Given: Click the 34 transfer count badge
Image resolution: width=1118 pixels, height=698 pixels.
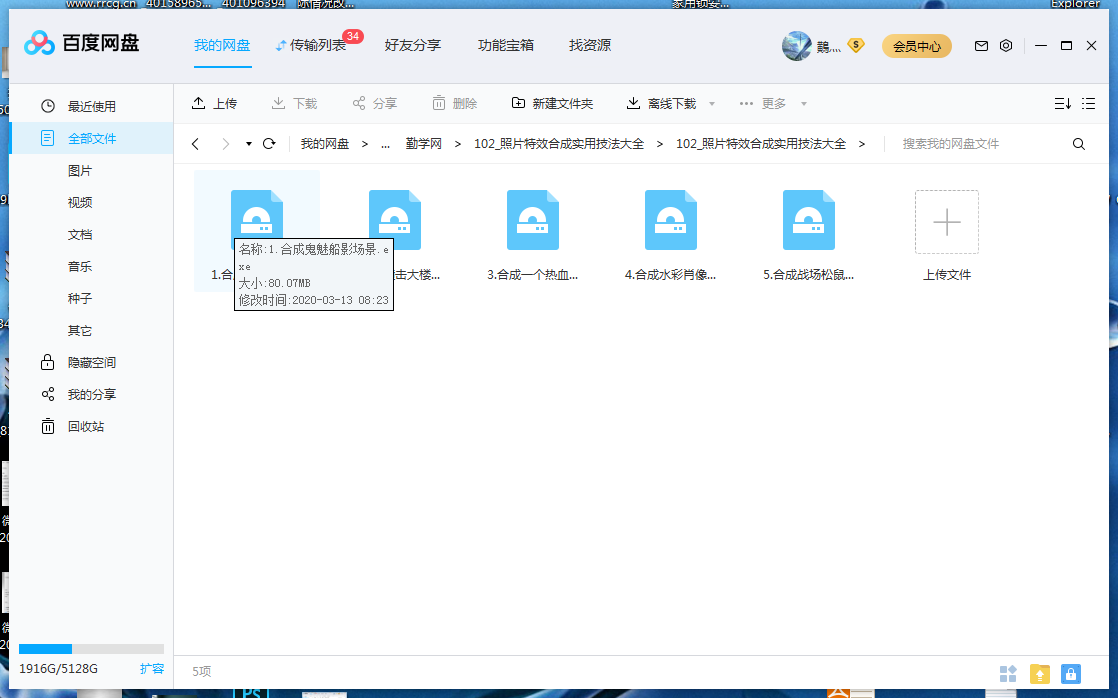Looking at the screenshot, I should [353, 36].
